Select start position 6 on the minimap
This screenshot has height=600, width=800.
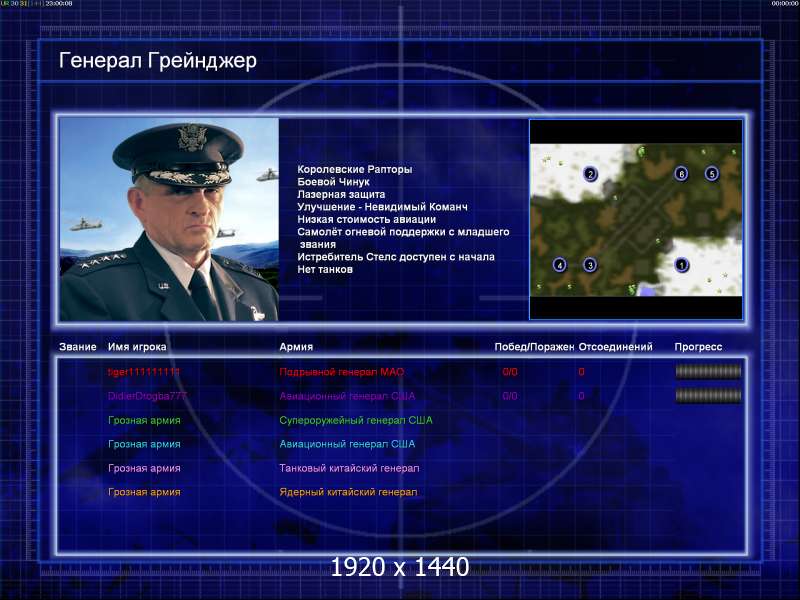(682, 174)
